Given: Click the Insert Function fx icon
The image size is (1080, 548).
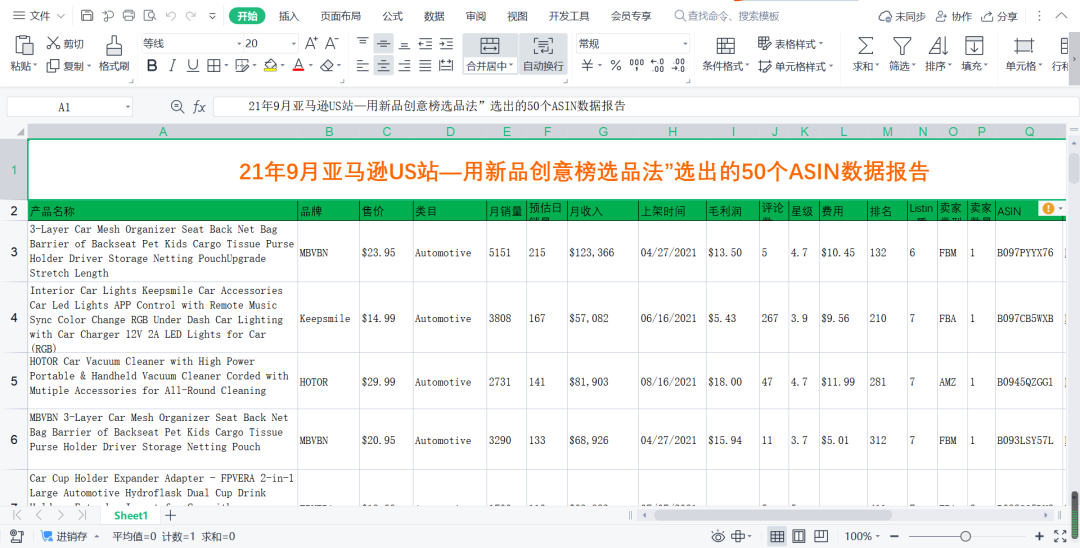Looking at the screenshot, I should tap(199, 107).
